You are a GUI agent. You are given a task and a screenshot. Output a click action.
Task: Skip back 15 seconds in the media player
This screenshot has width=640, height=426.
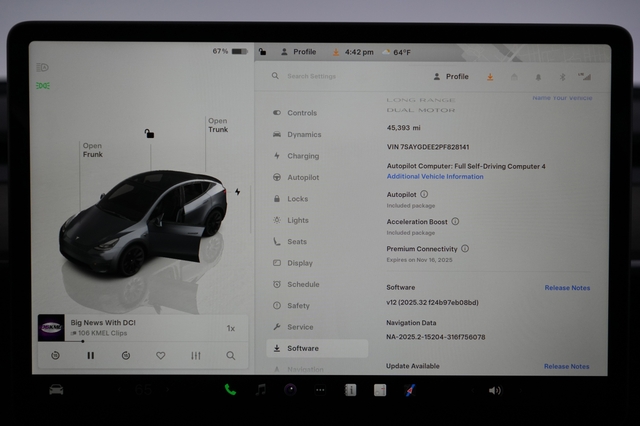coord(56,356)
